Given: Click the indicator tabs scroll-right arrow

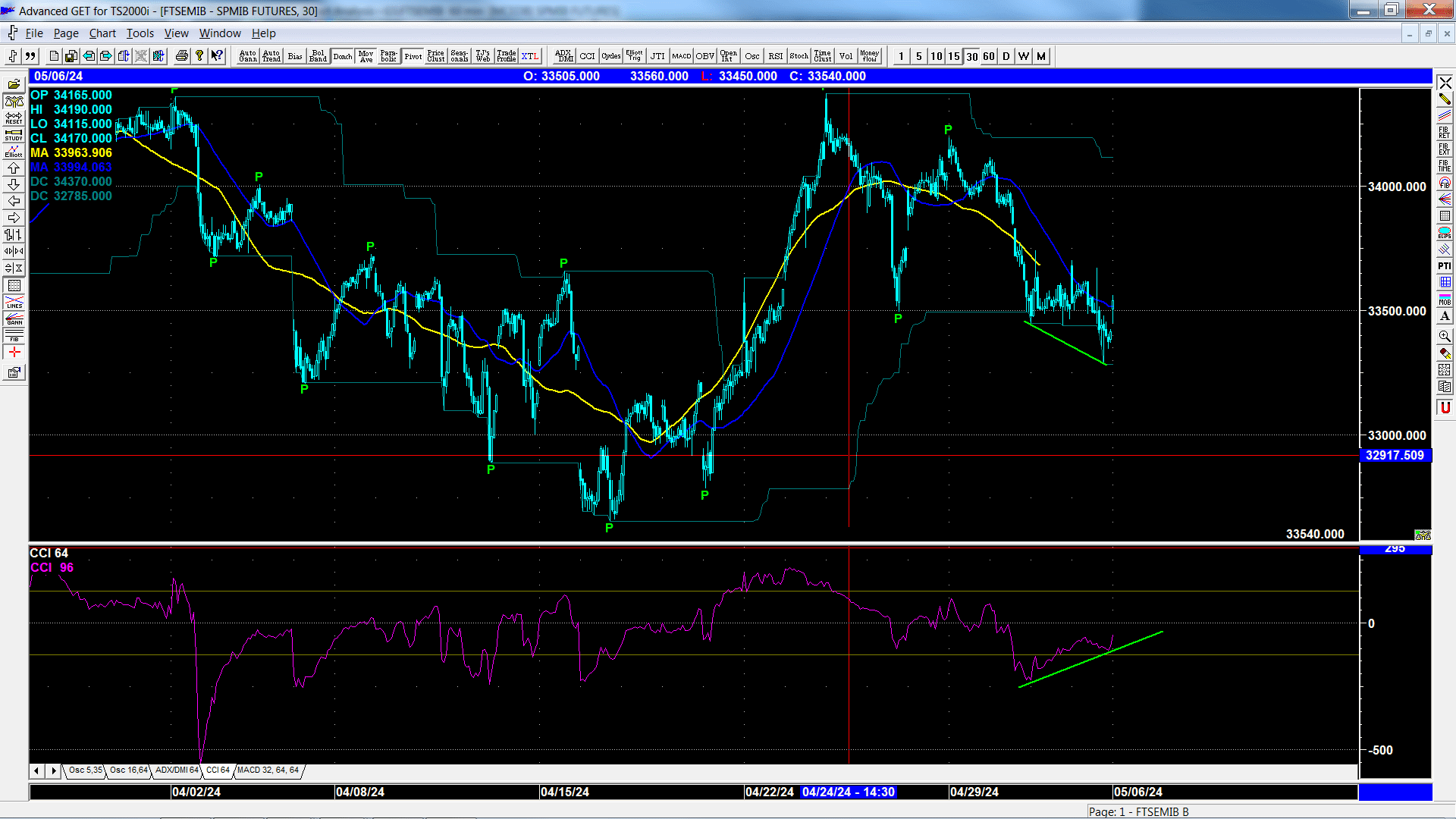Looking at the screenshot, I should point(53,770).
